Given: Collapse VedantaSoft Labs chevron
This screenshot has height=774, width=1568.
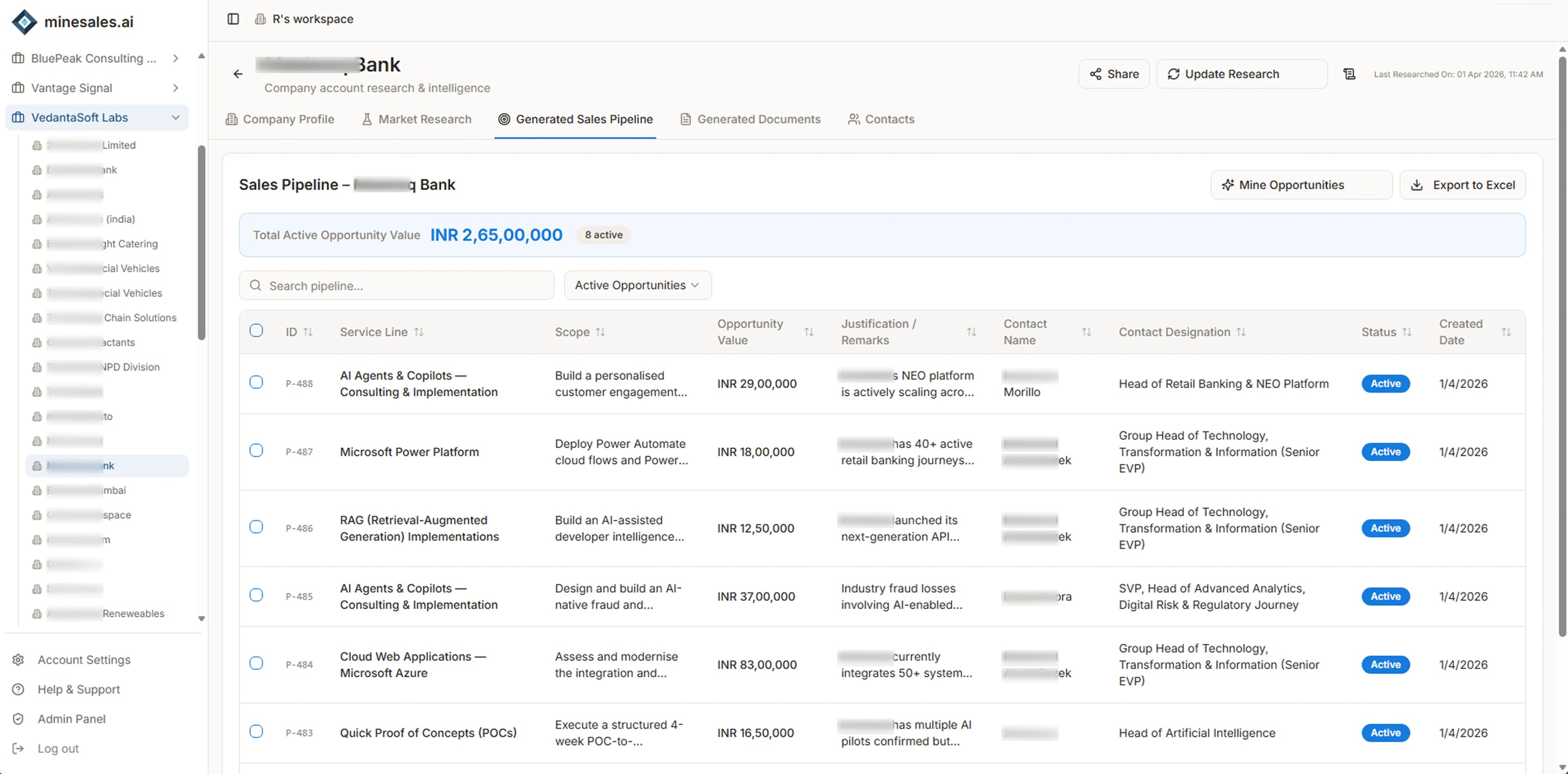Looking at the screenshot, I should click(x=175, y=118).
